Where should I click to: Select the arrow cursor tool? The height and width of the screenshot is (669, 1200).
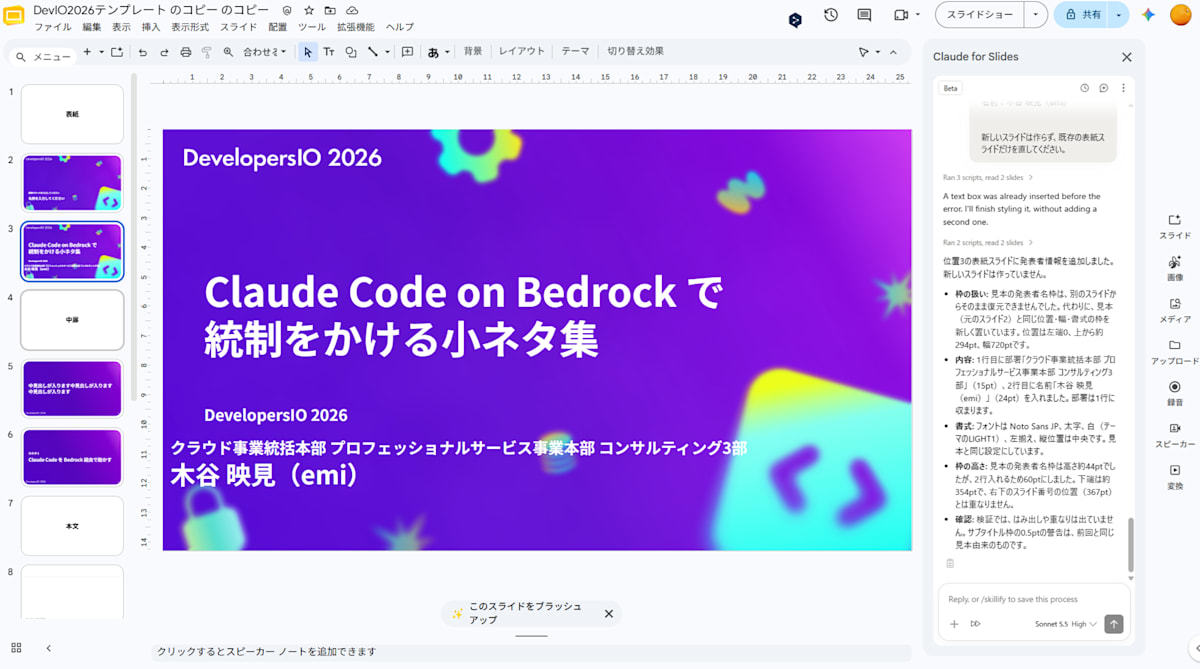[307, 52]
